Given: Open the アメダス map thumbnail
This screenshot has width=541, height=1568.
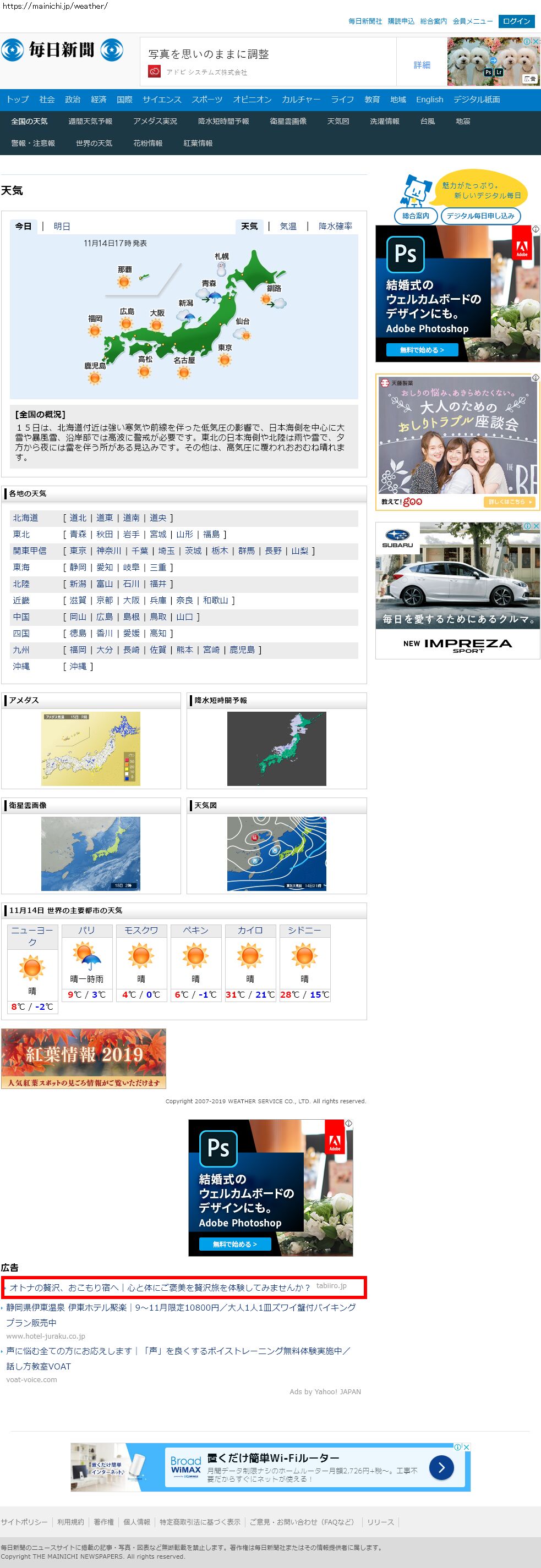Looking at the screenshot, I should tap(91, 749).
